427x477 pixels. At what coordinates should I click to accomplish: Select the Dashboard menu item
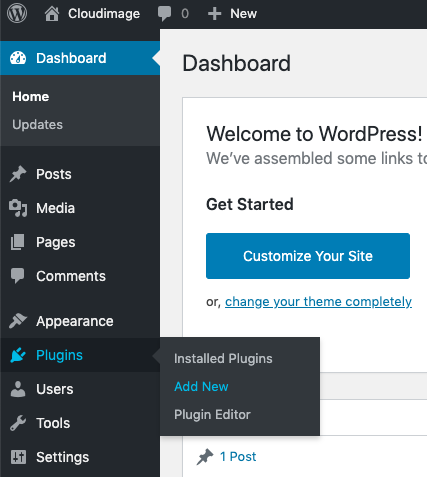tap(80, 58)
